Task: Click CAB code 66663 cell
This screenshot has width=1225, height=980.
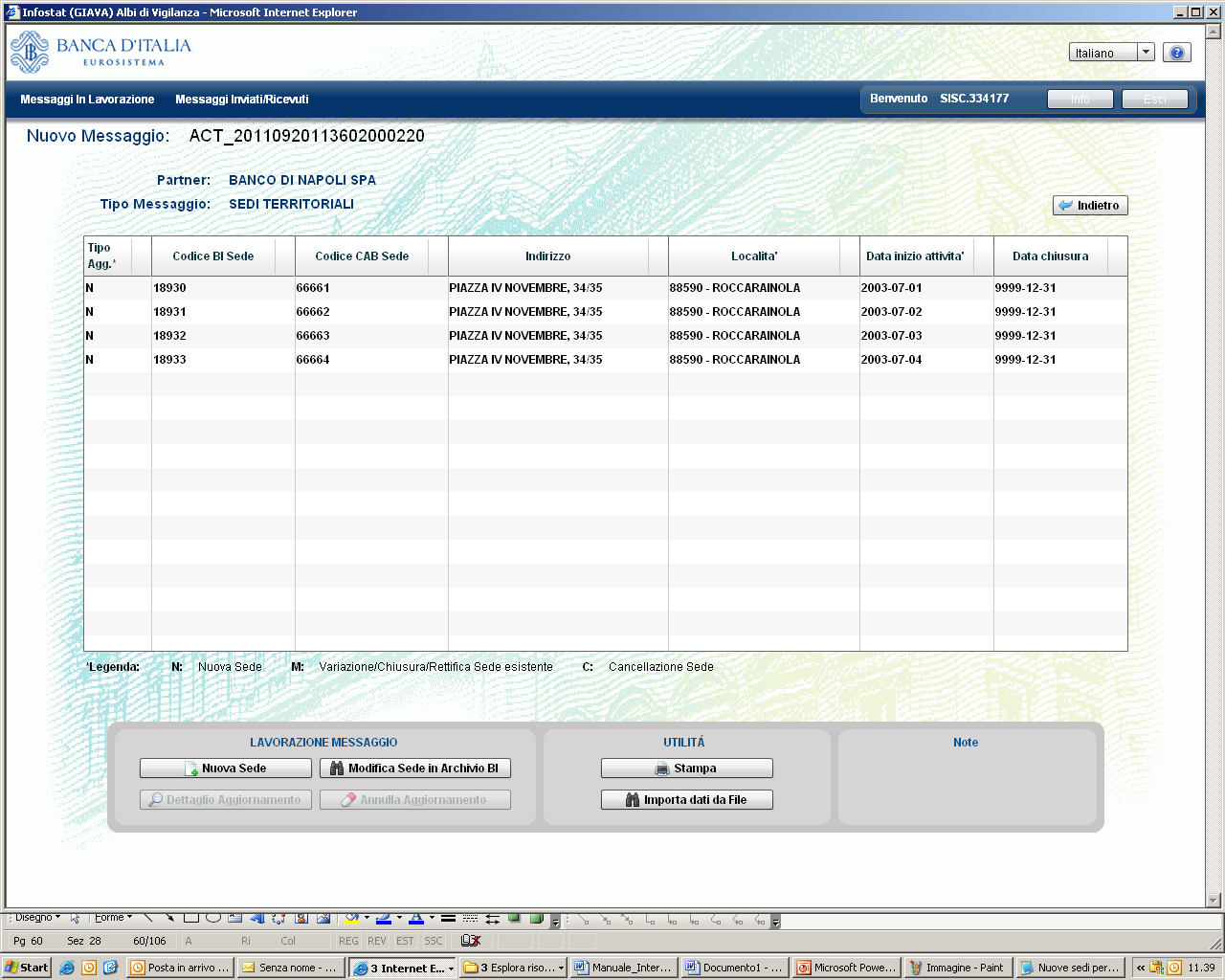Action: pyautogui.click(x=371, y=336)
